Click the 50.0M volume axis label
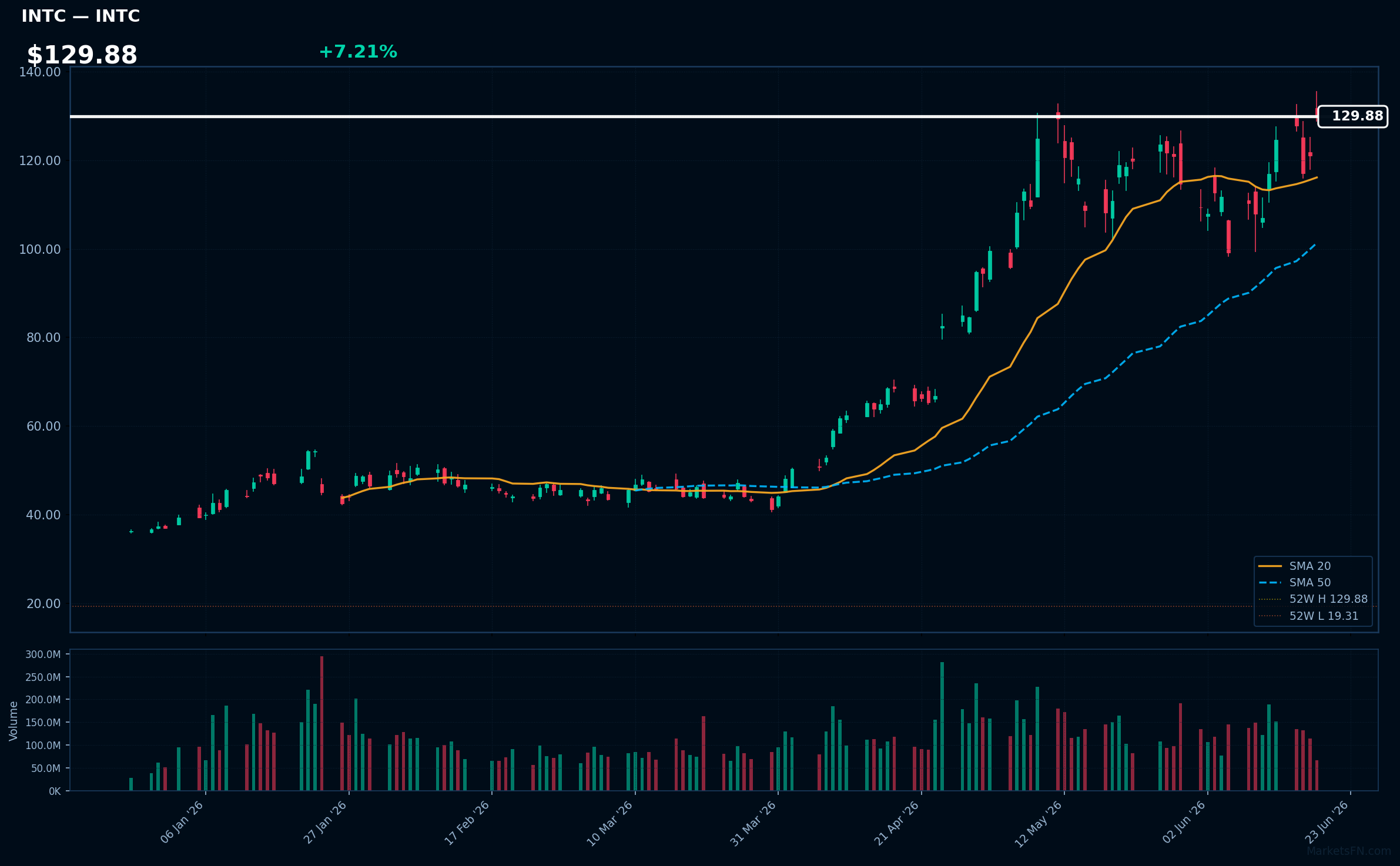This screenshot has width=1400, height=866. click(45, 768)
